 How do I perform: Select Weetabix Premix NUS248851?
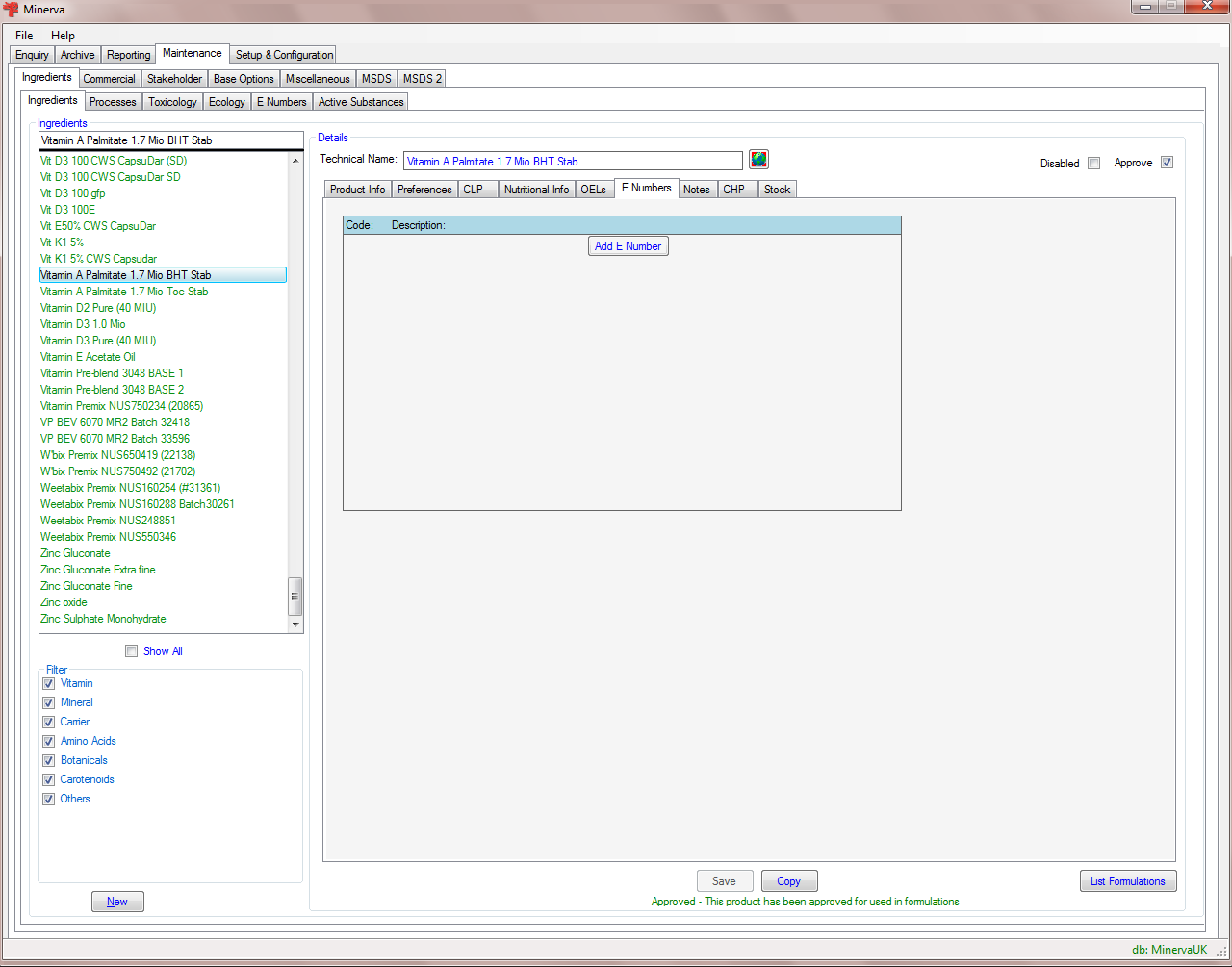(x=108, y=521)
